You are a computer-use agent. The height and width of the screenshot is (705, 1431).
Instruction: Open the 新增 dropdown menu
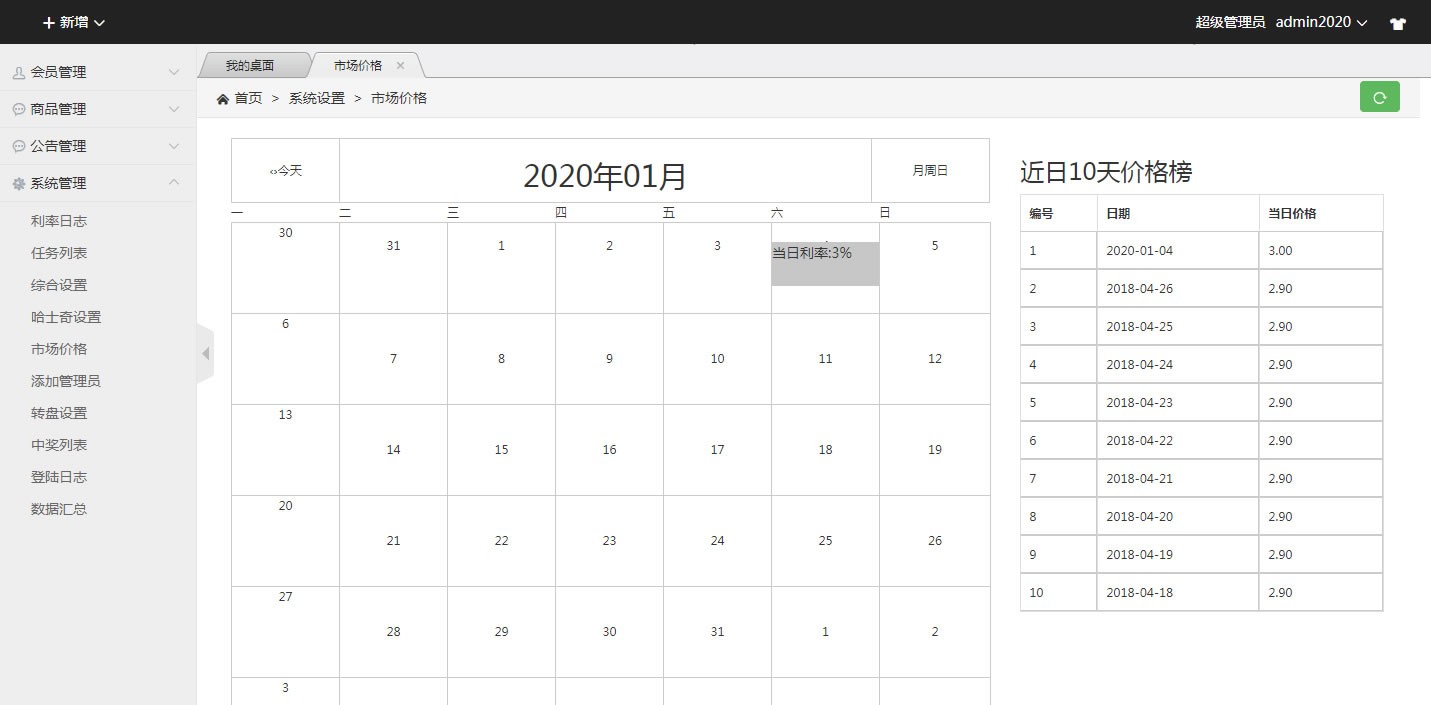(x=74, y=22)
